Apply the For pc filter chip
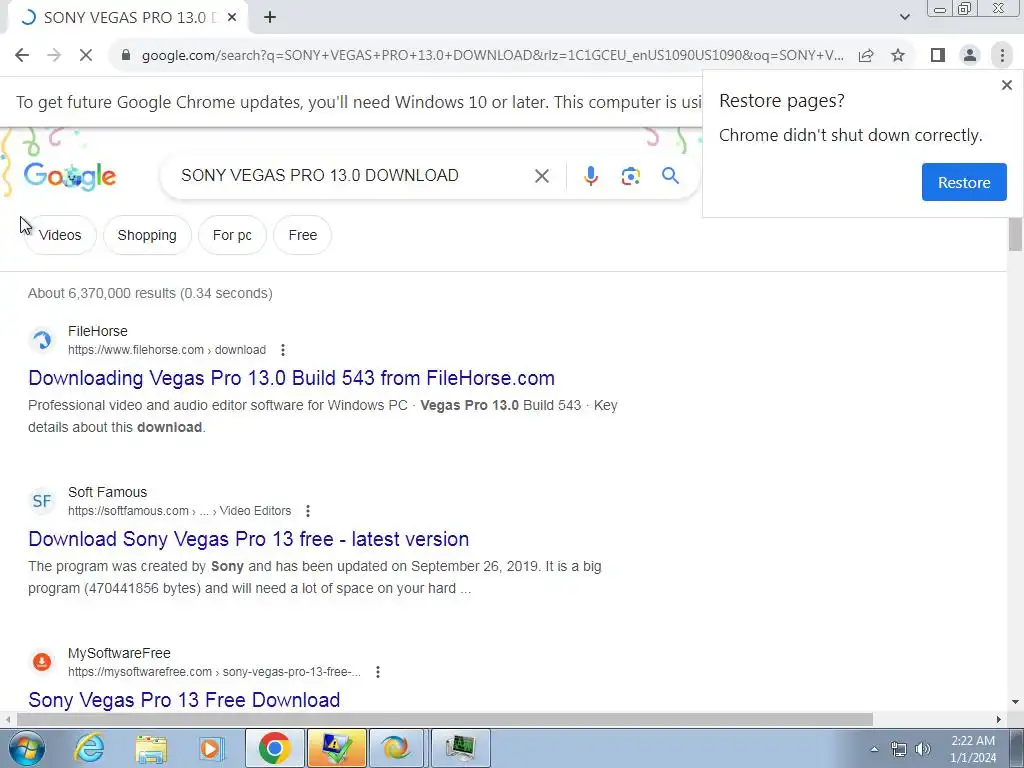This screenshot has height=768, width=1024. (x=232, y=235)
